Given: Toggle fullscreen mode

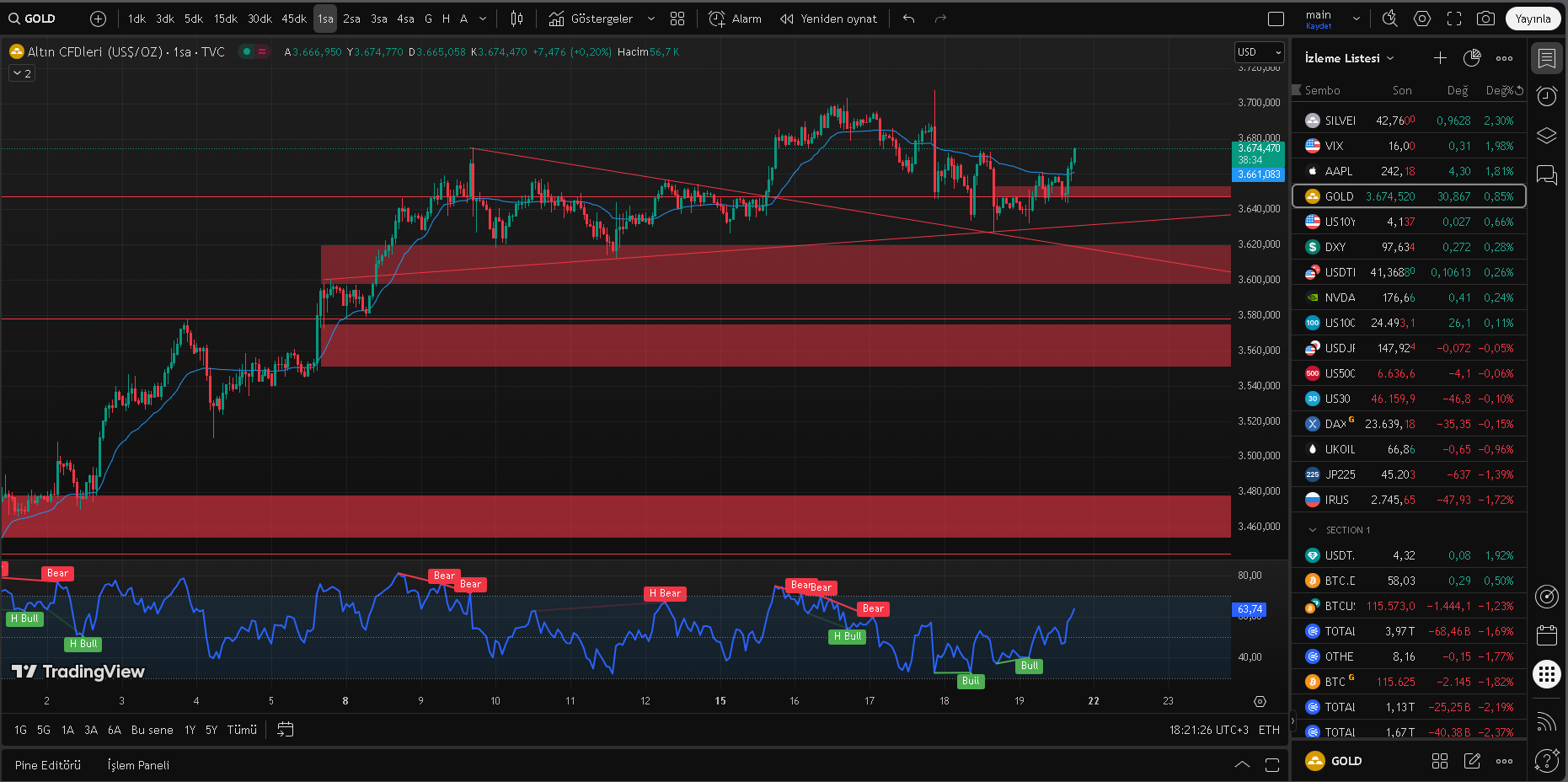Looking at the screenshot, I should 1454,19.
